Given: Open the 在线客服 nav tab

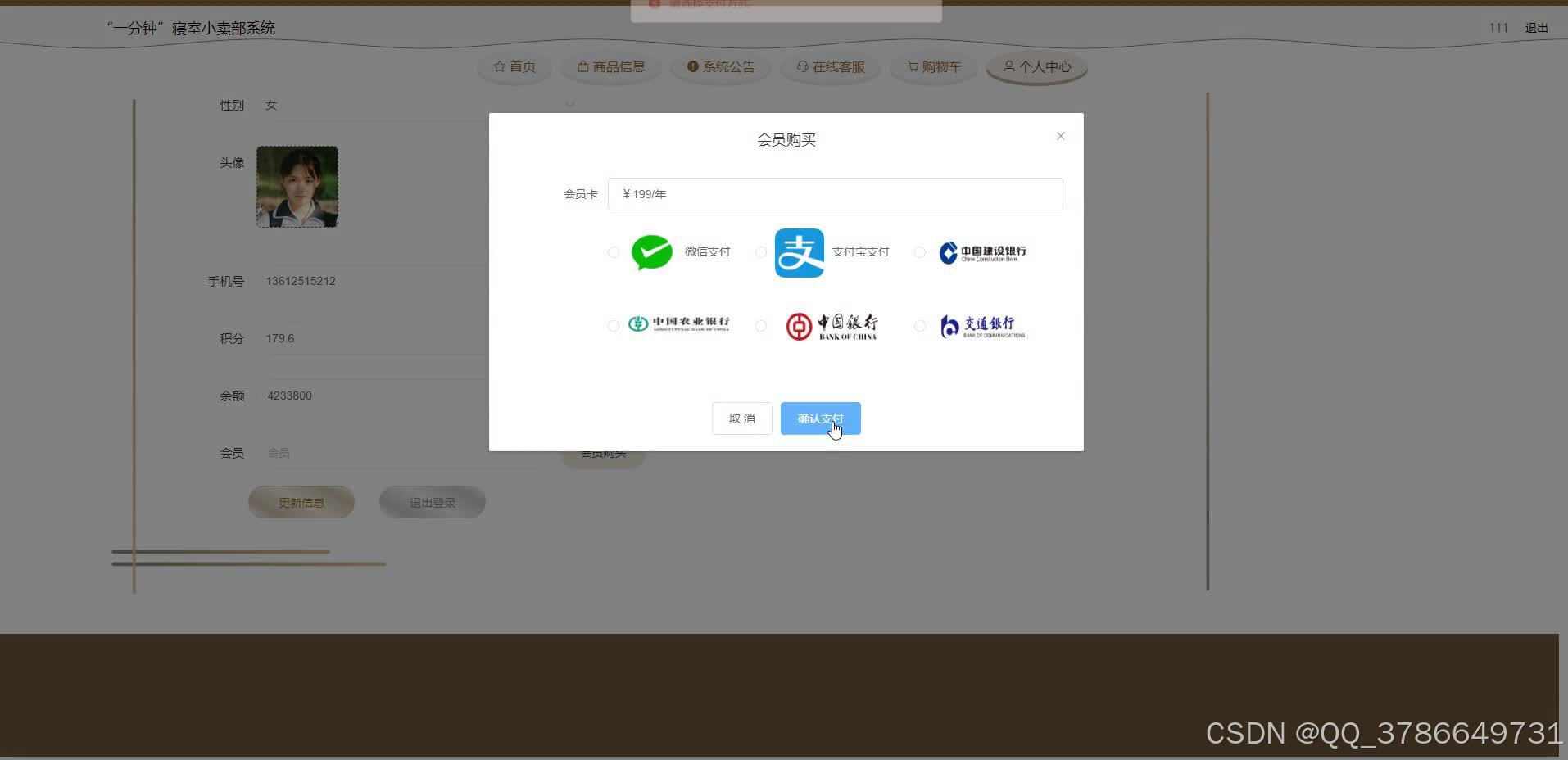Looking at the screenshot, I should pyautogui.click(x=831, y=66).
